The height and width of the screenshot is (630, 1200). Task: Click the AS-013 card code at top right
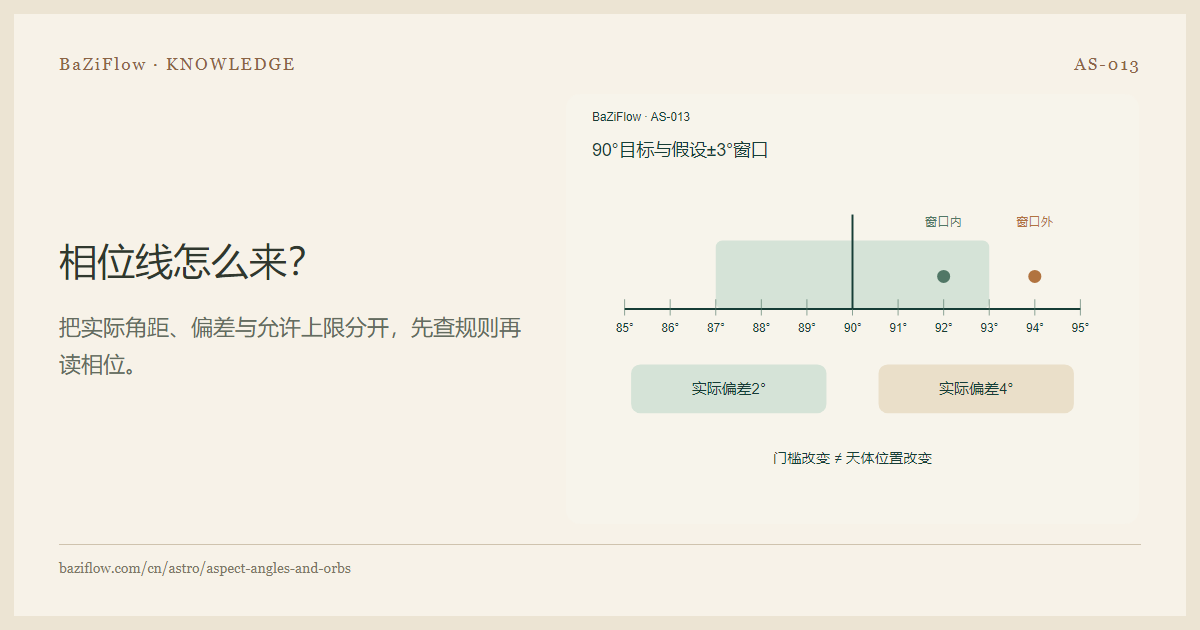coord(1107,64)
